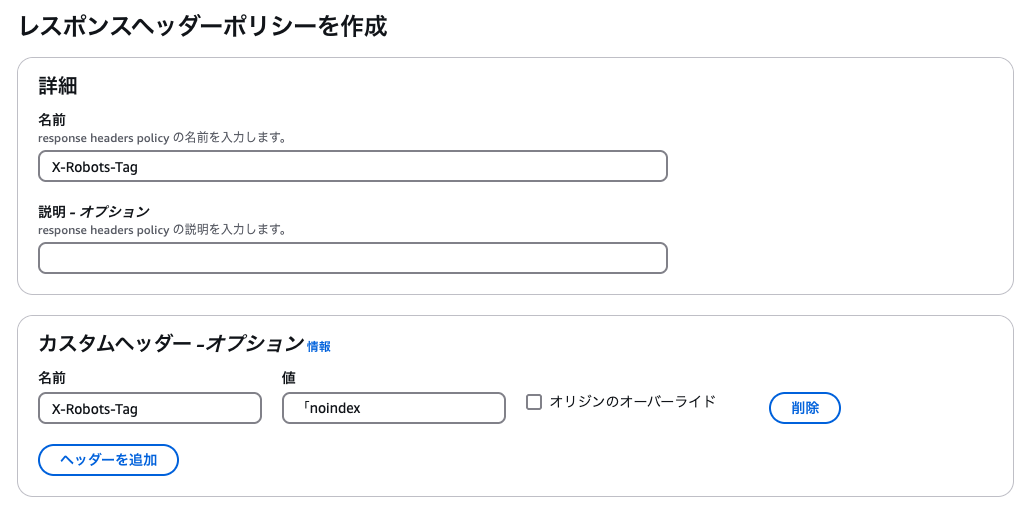The width and height of the screenshot is (1031, 507).
Task: Click the カスタムヘッダー -オプション section heading
Action: (171, 343)
